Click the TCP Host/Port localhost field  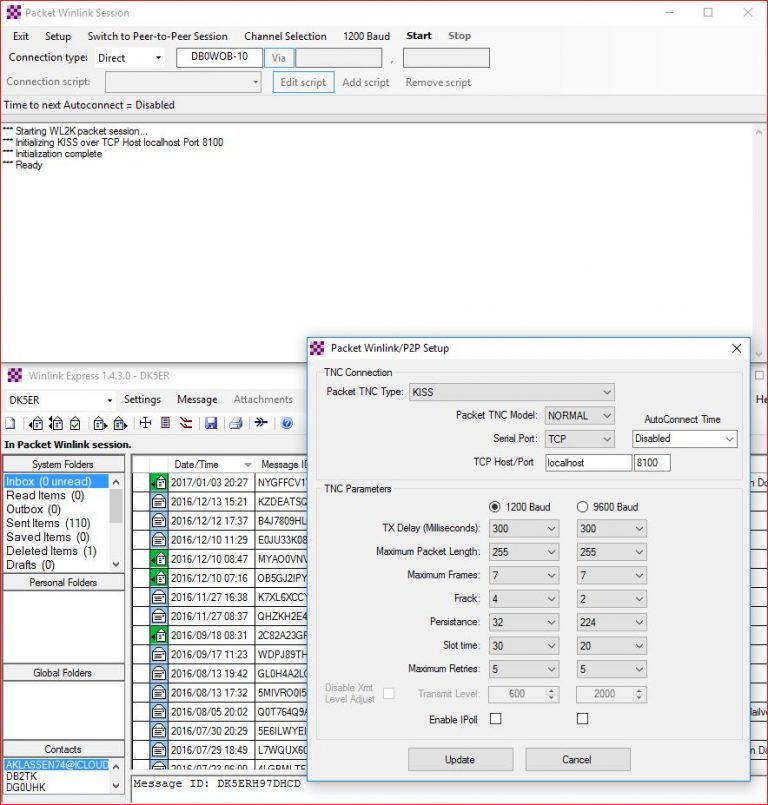(x=587, y=463)
